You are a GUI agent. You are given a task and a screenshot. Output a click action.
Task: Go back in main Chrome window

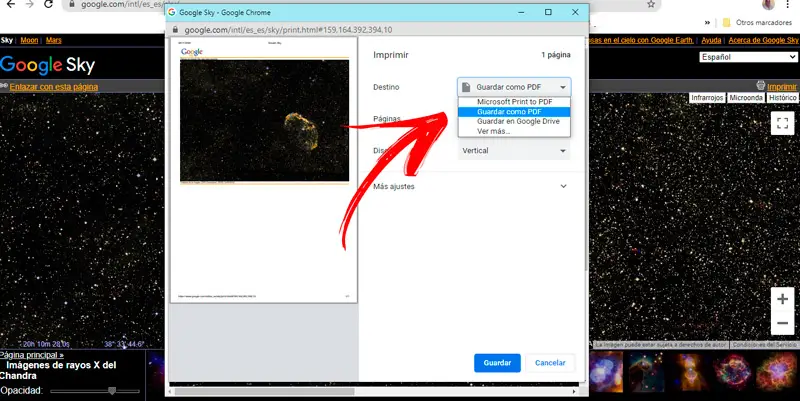[x=10, y=4]
